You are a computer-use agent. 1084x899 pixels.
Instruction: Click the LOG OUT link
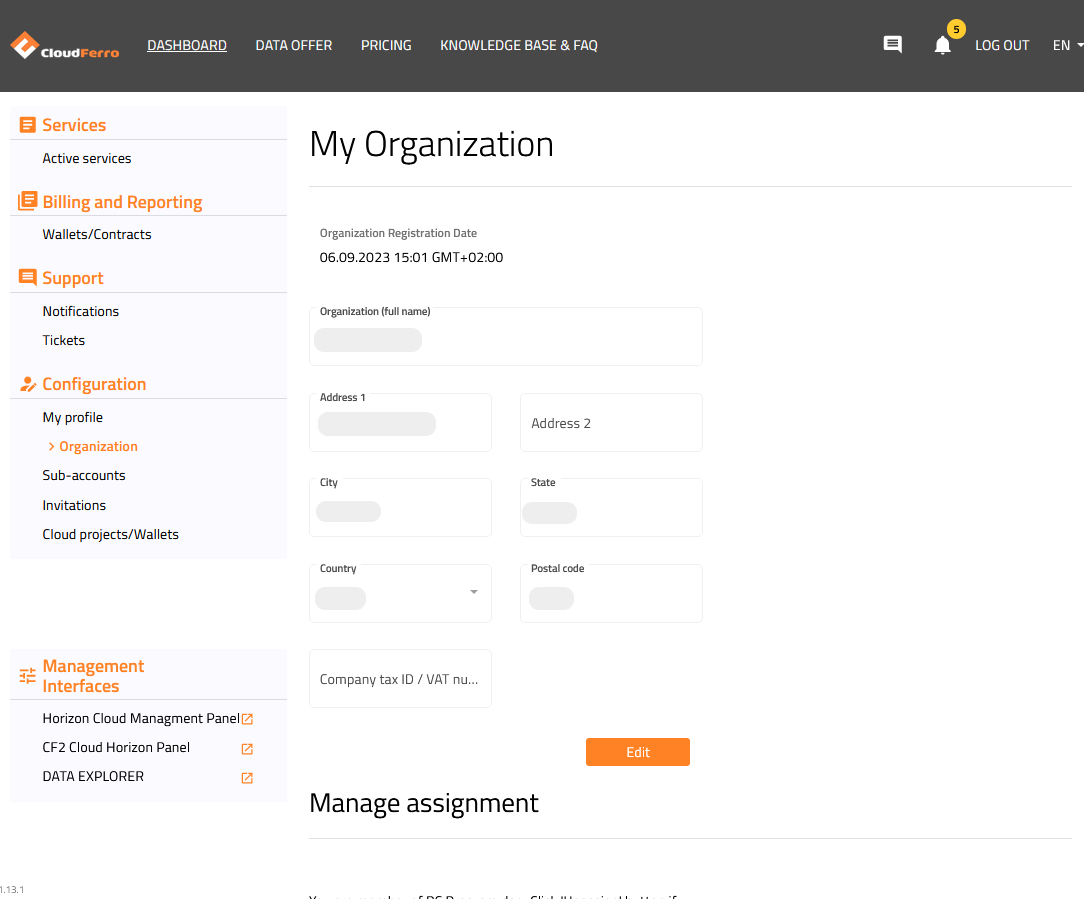click(x=1002, y=45)
